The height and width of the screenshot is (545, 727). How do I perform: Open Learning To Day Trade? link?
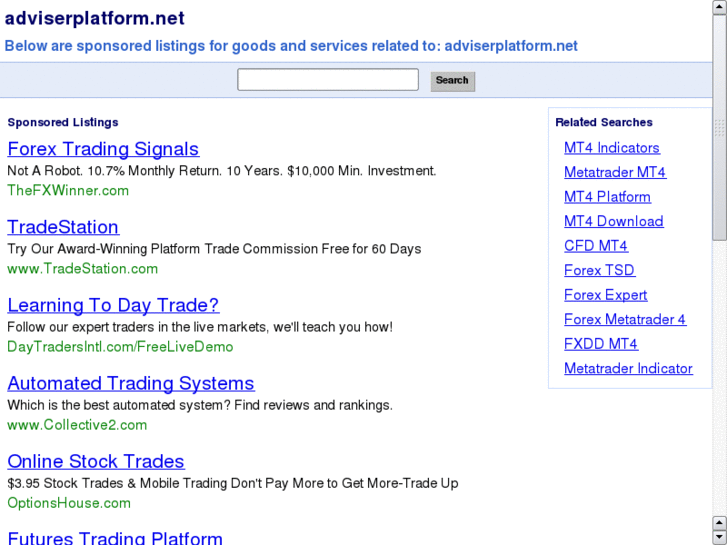point(113,305)
